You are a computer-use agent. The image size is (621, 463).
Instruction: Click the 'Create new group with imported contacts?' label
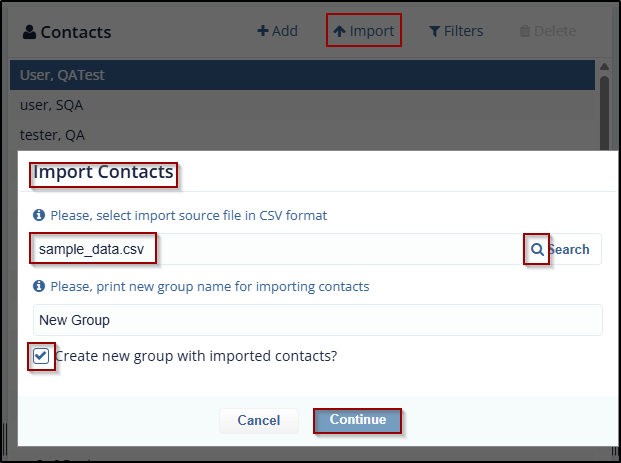tap(196, 355)
